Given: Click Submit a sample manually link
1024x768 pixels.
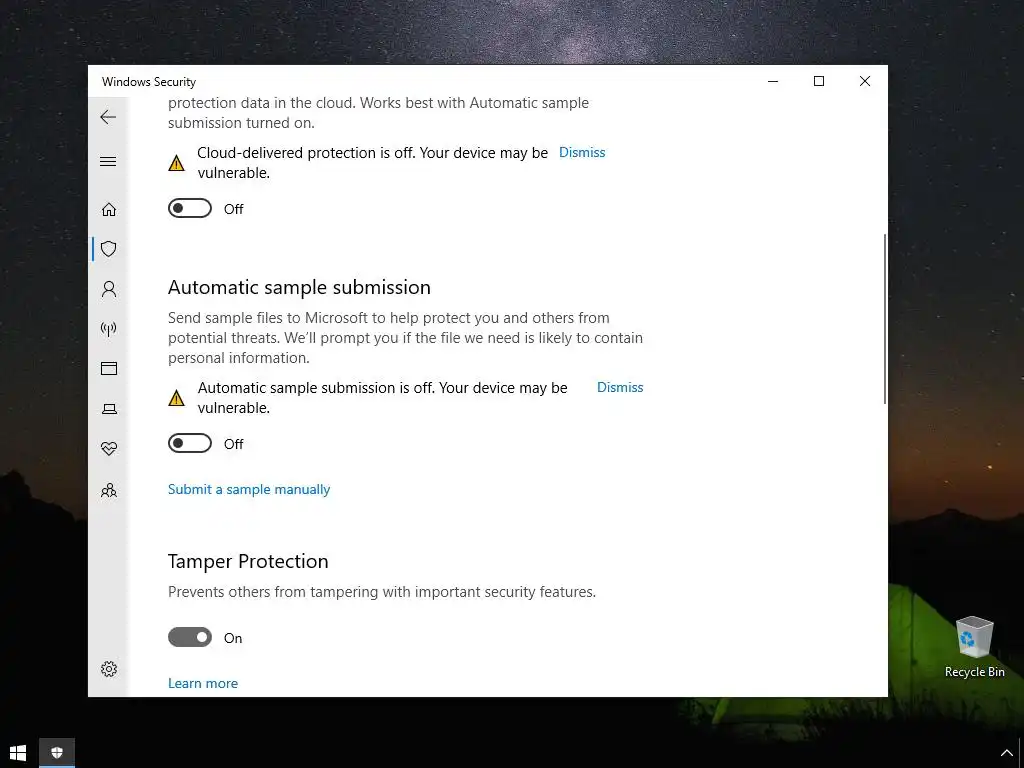Looking at the screenshot, I should tap(249, 489).
